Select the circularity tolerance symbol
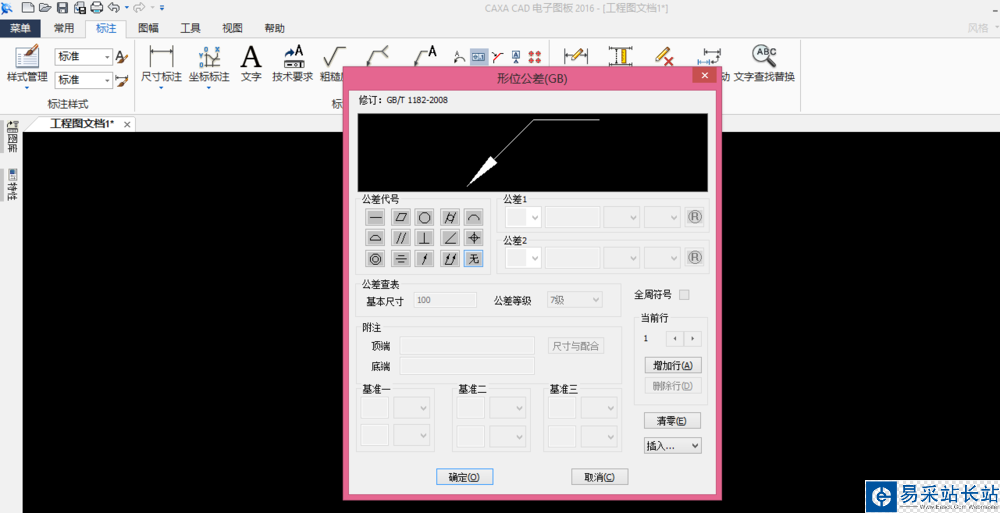1000x513 pixels. coord(424,218)
